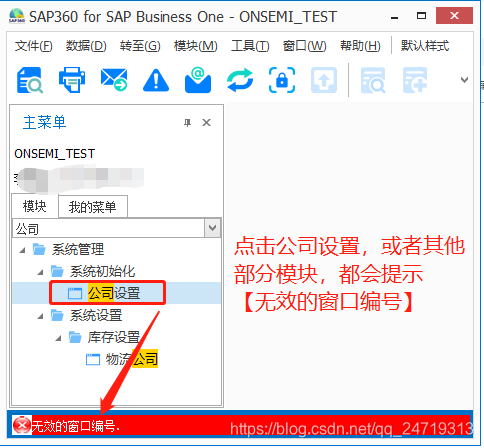This screenshot has width=484, height=448.
Task: Minimize the SAP360 window
Action: click(395, 17)
